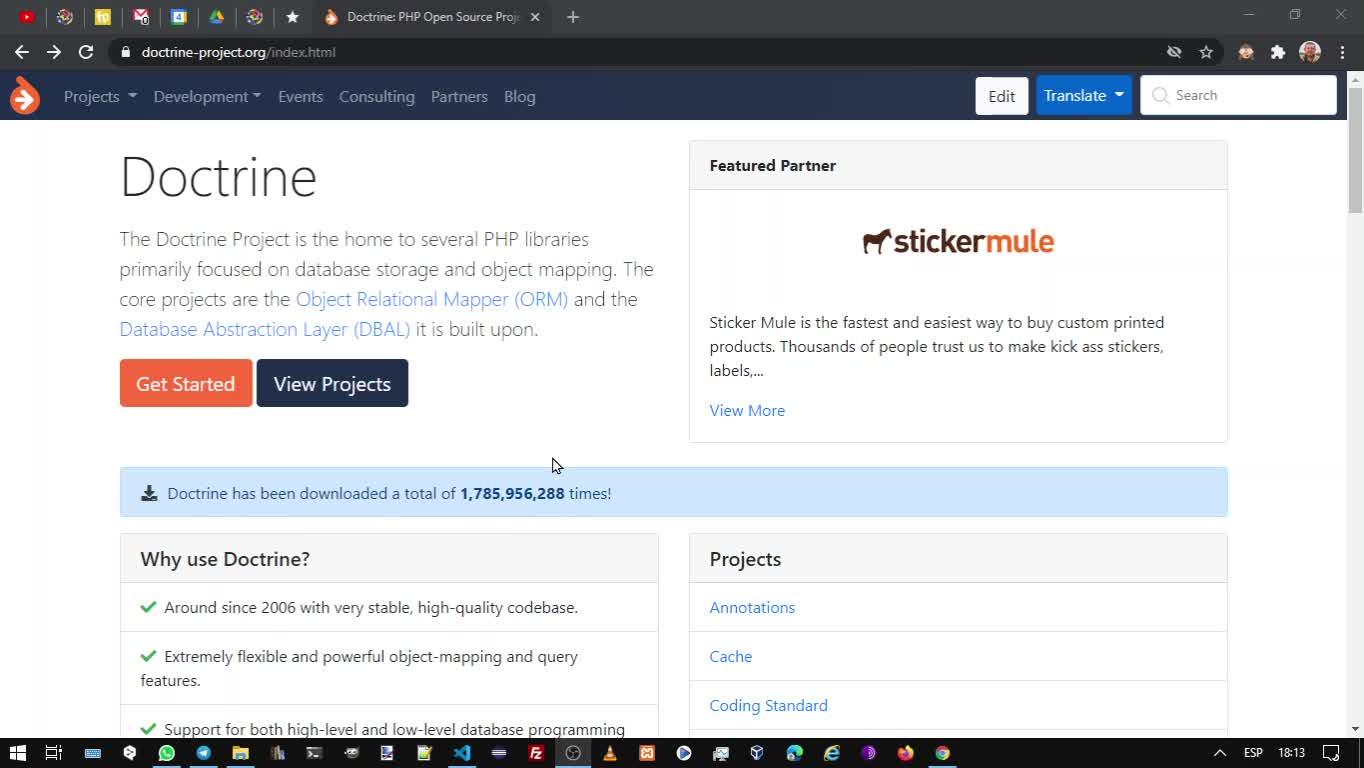This screenshot has width=1364, height=768.
Task: Navigate to the Blog
Action: 520,96
